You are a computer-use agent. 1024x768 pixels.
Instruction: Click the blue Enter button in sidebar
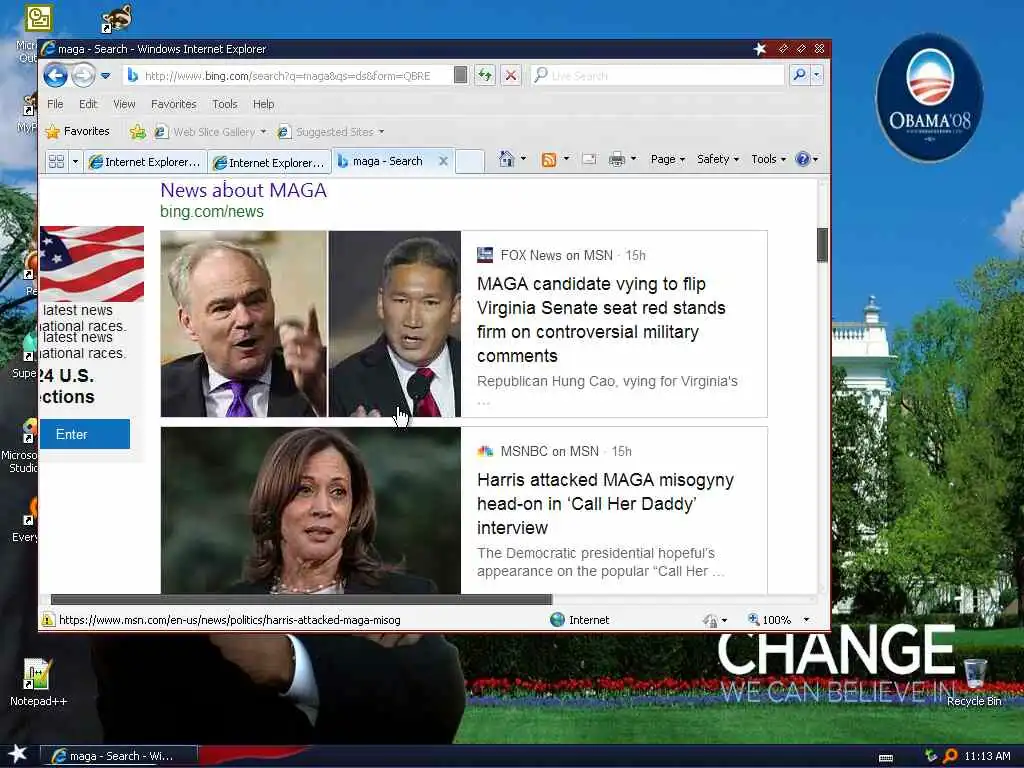tap(85, 434)
